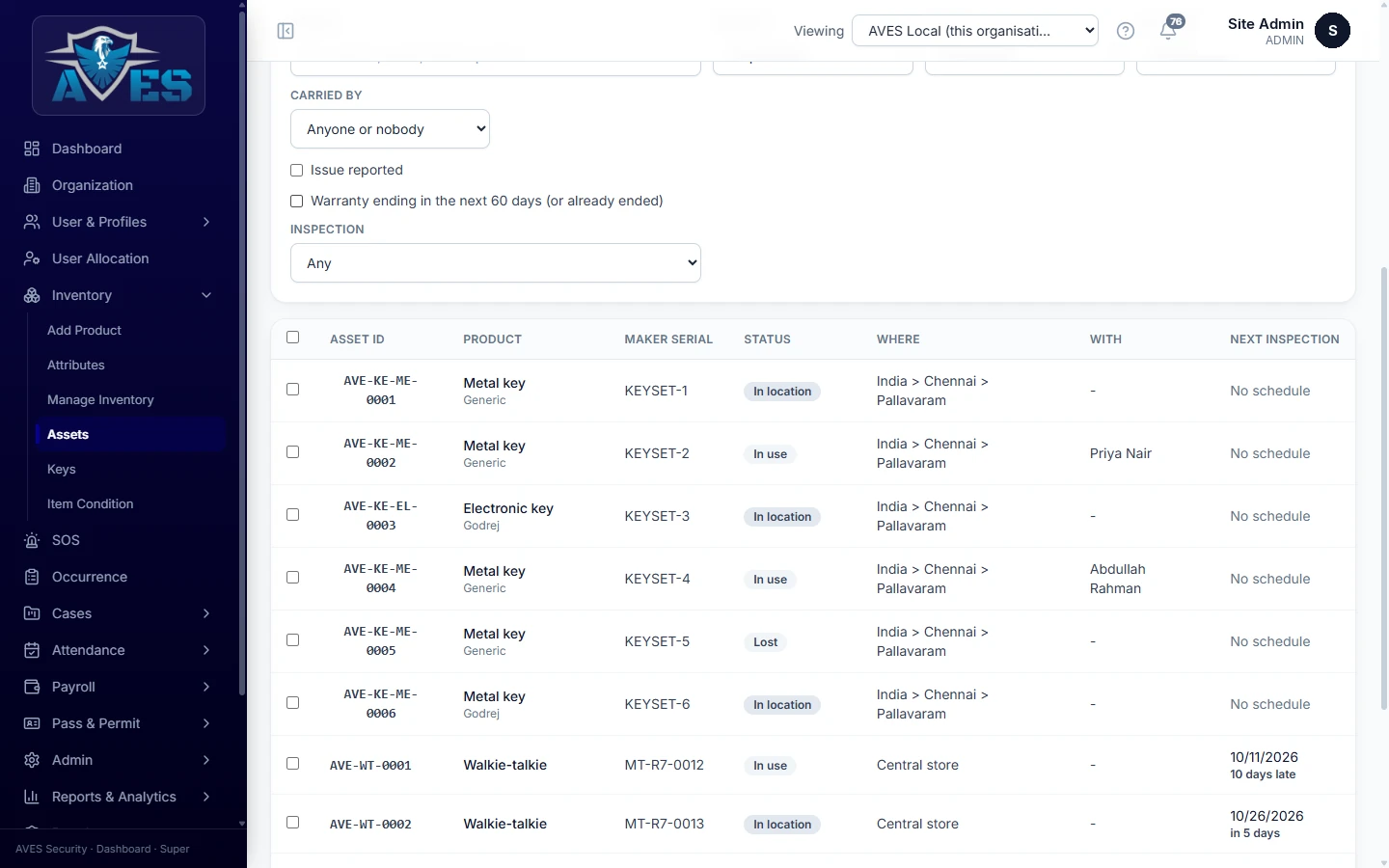Click the Reports & Analytics chart icon

pyautogui.click(x=32, y=797)
